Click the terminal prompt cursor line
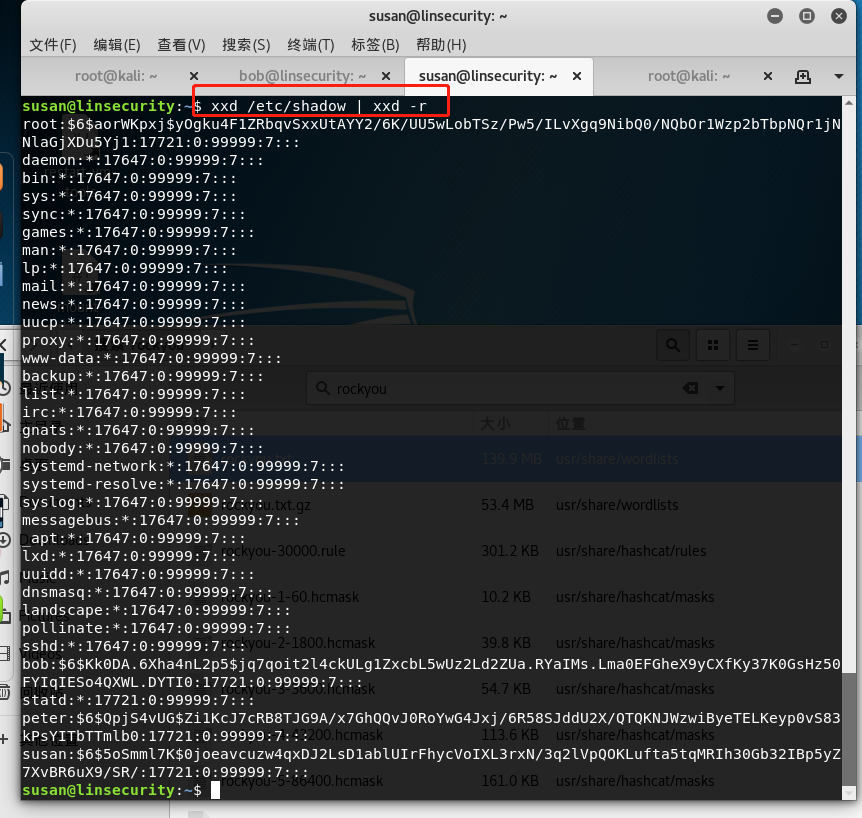The width and height of the screenshot is (862, 818). [121, 791]
